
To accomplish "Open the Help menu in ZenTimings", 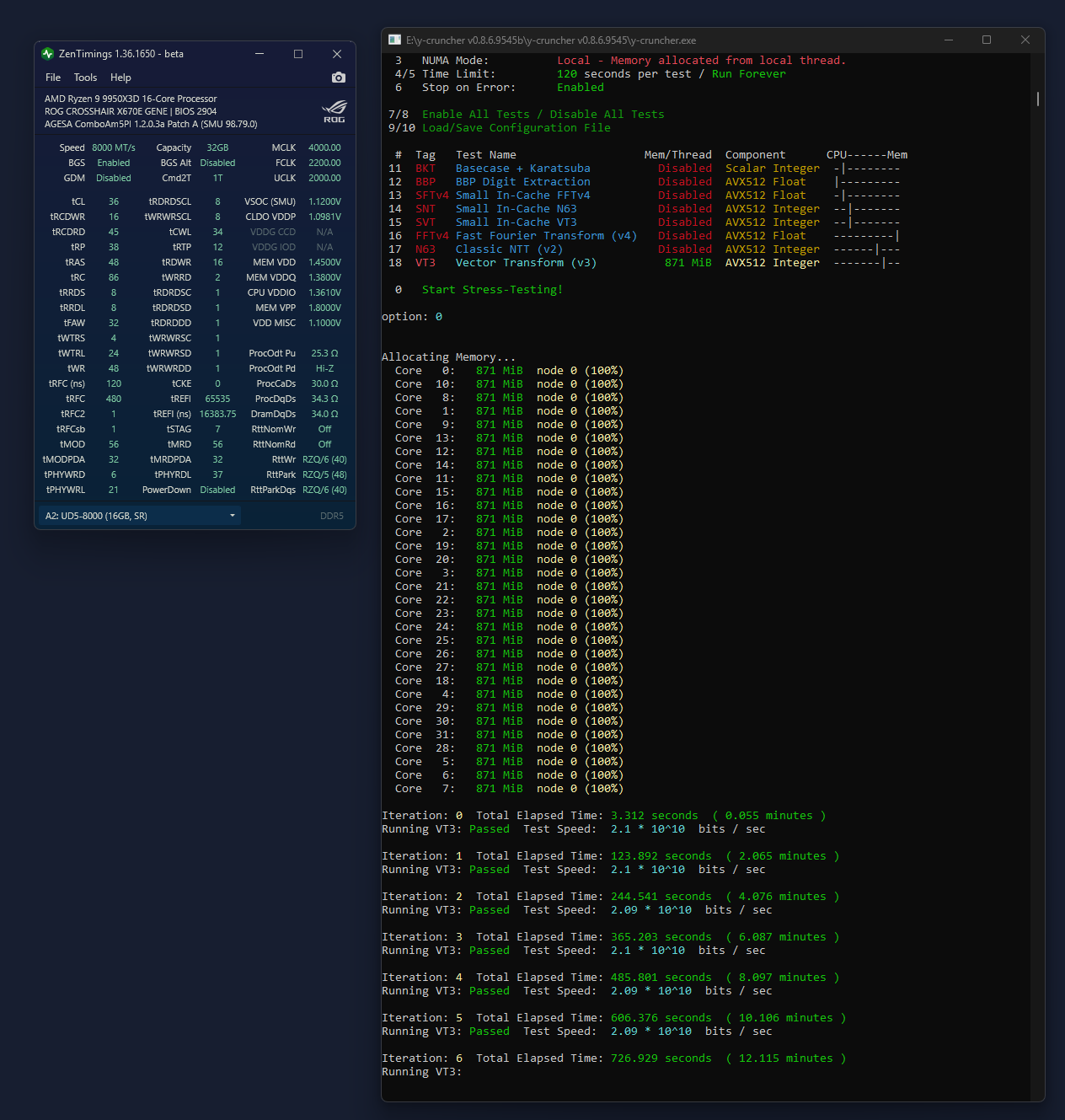I will [120, 78].
